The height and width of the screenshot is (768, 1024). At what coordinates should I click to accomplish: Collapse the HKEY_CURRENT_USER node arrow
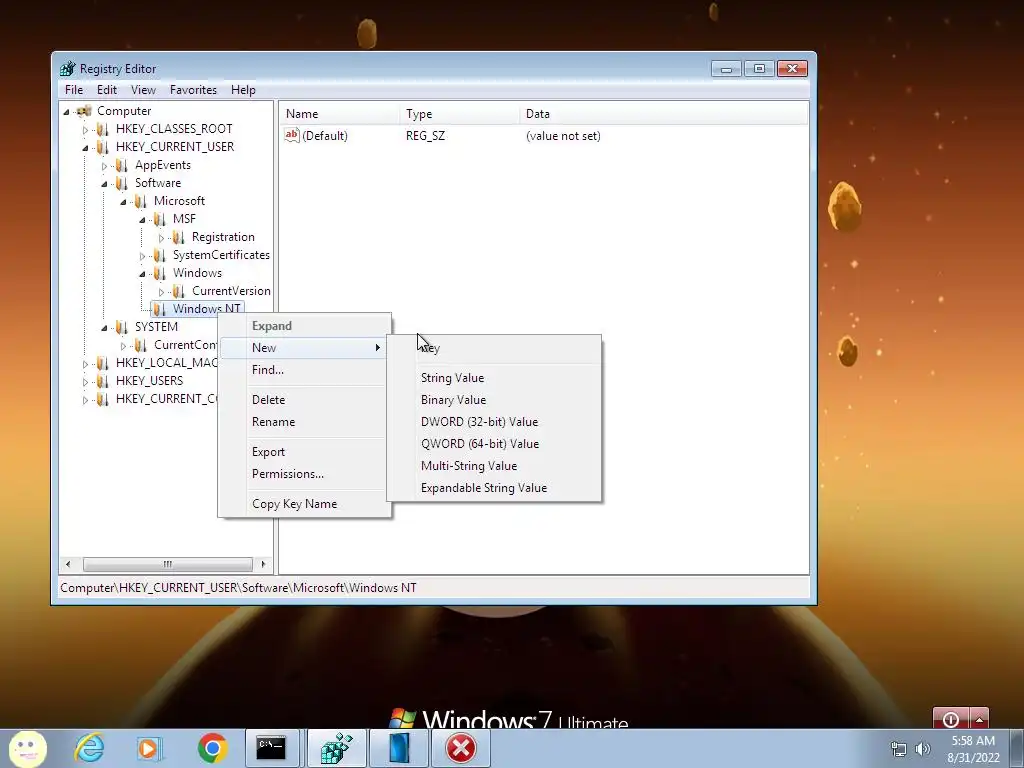coord(85,148)
